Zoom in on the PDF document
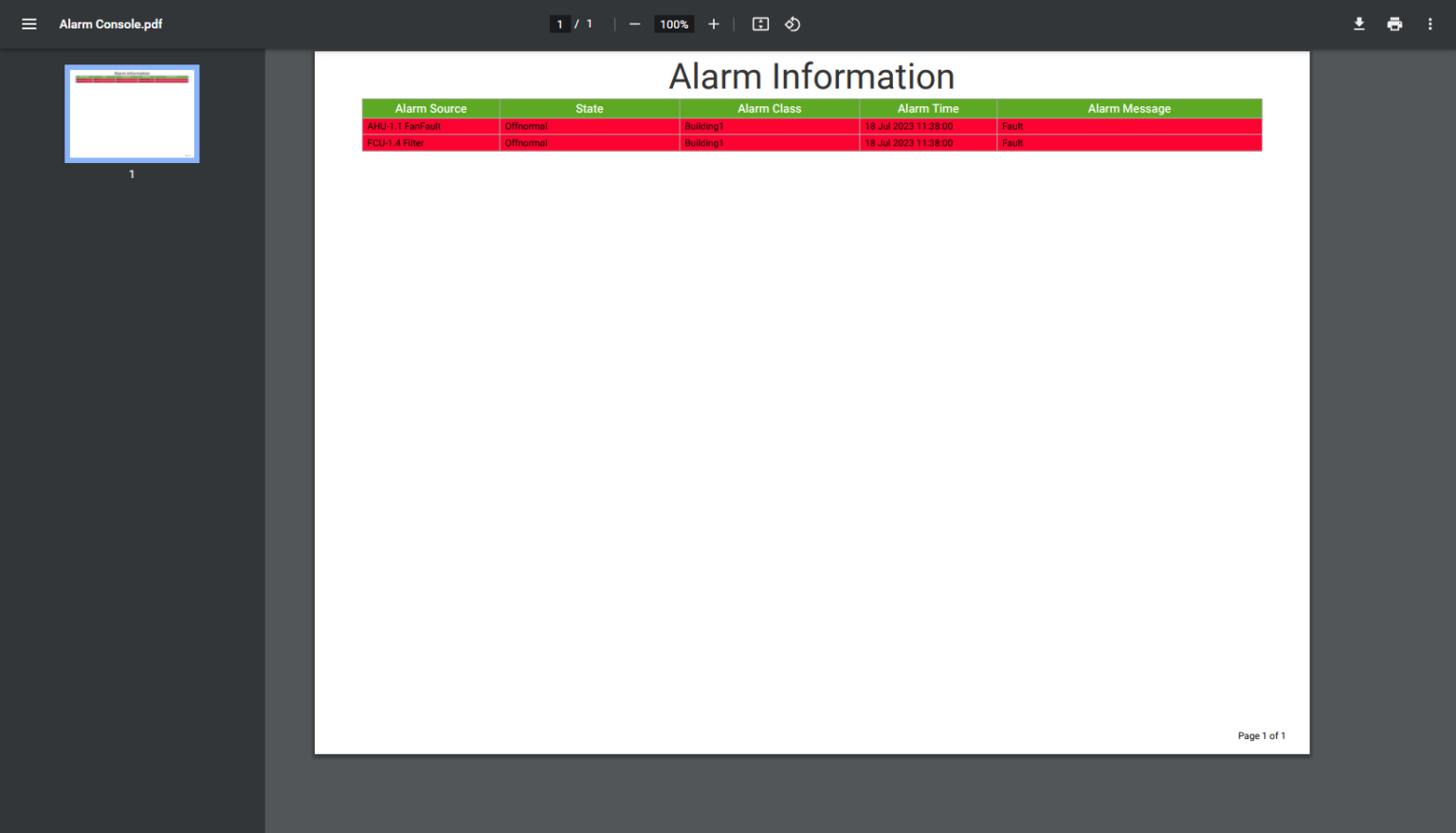 [714, 24]
